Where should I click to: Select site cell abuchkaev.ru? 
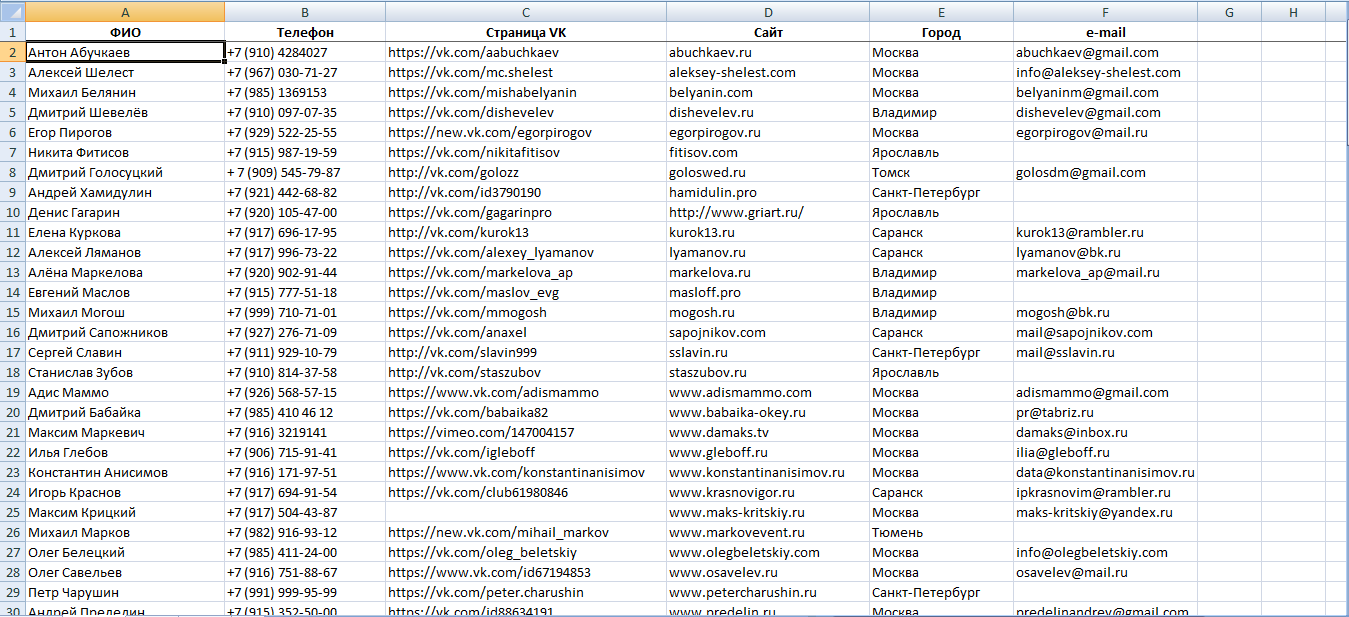[x=768, y=52]
